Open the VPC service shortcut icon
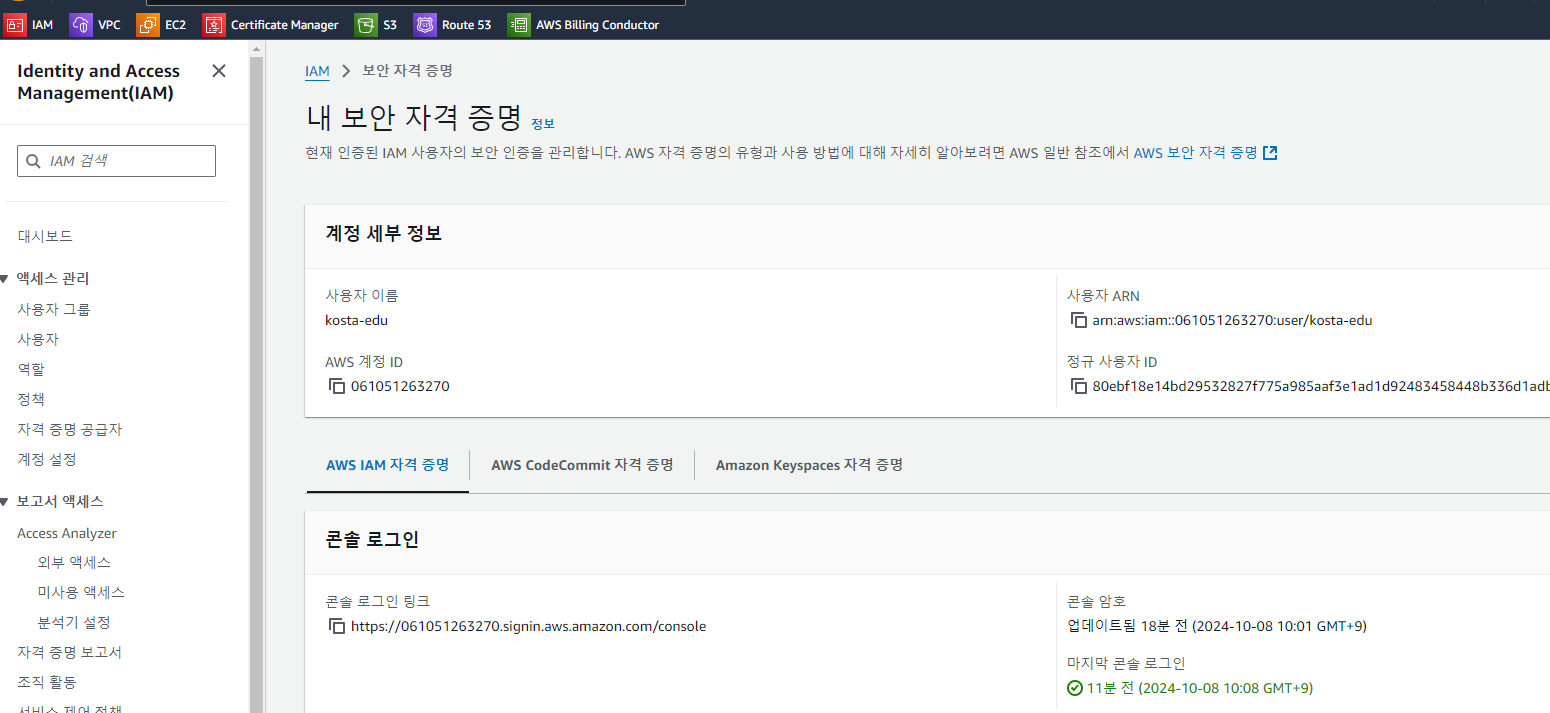Viewport: 1550px width, 713px height. [81, 25]
